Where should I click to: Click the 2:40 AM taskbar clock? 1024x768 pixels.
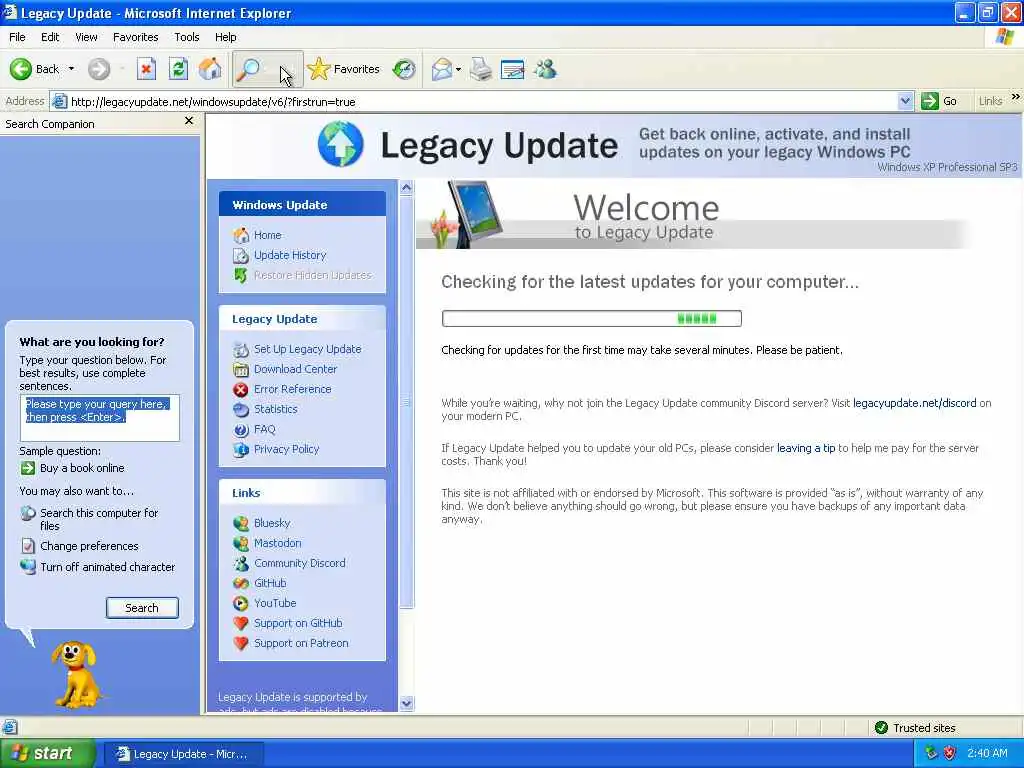click(x=987, y=754)
